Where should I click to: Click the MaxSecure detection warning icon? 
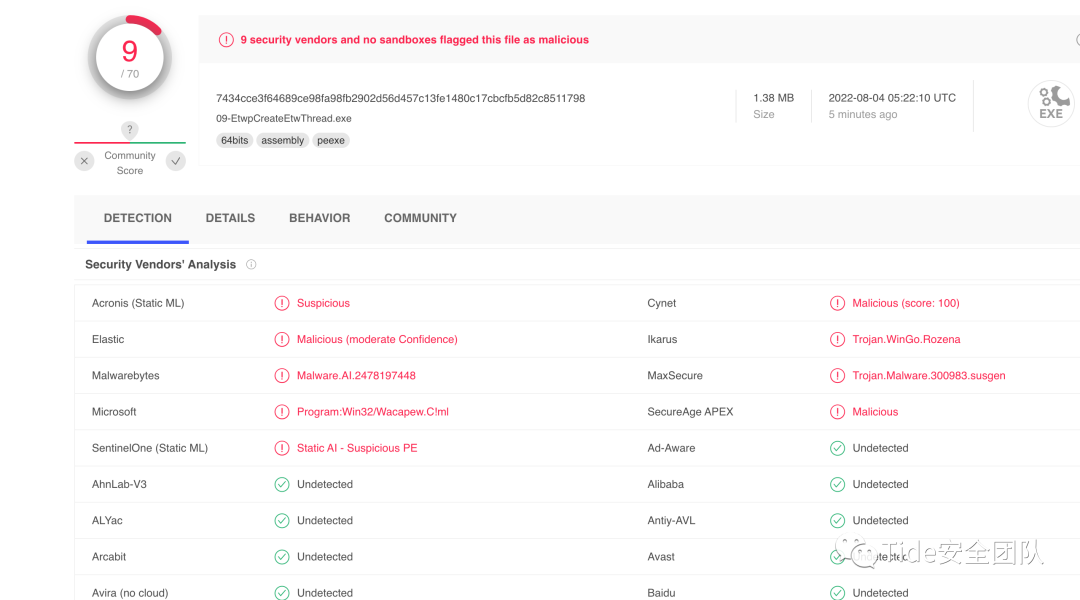pyautogui.click(x=837, y=375)
